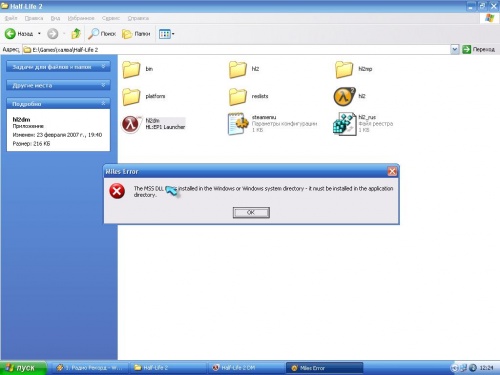
Task: Expand the file and folder tasks panel
Action: [x=58, y=67]
